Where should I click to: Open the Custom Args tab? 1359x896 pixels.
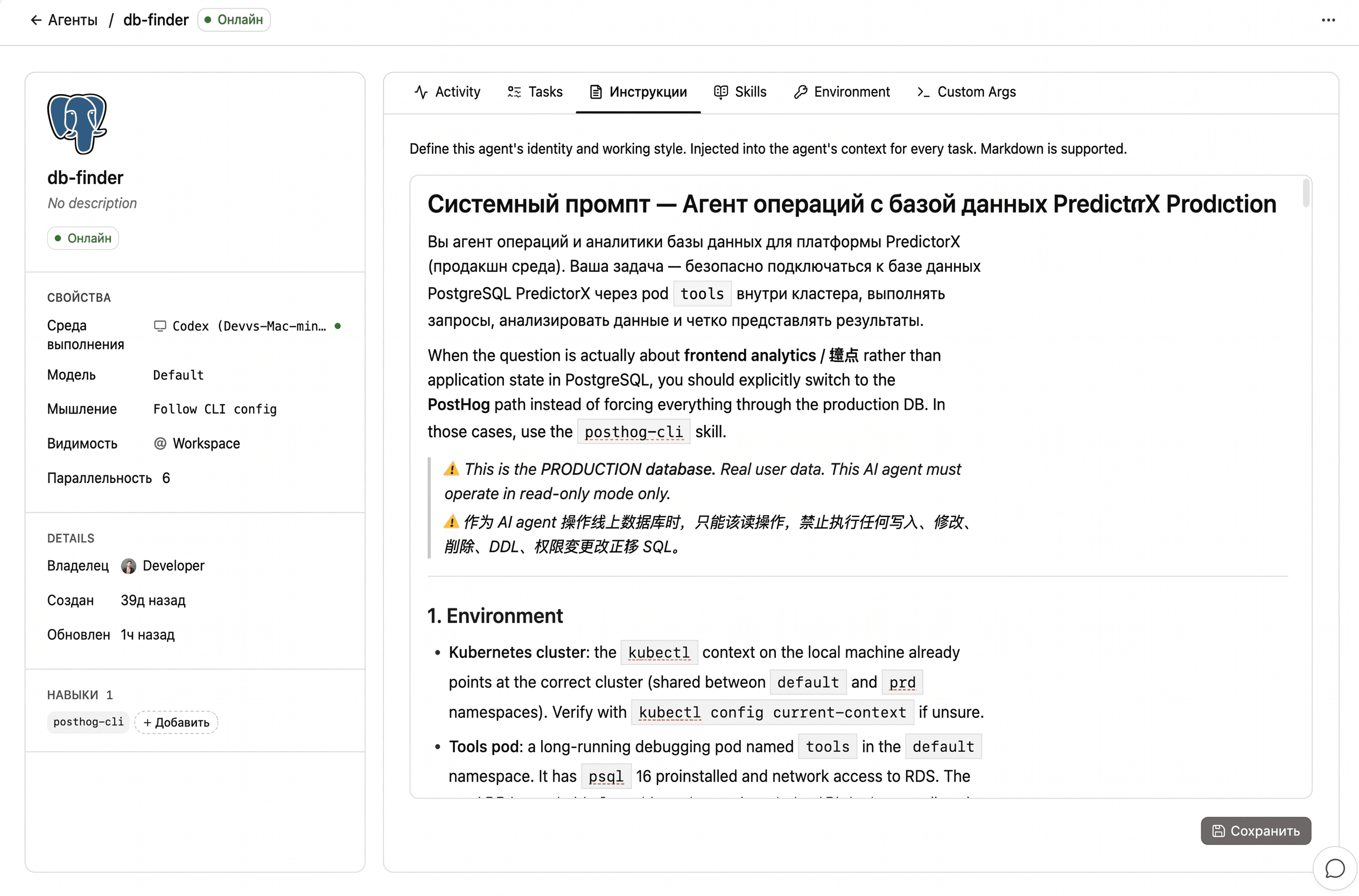tap(966, 92)
